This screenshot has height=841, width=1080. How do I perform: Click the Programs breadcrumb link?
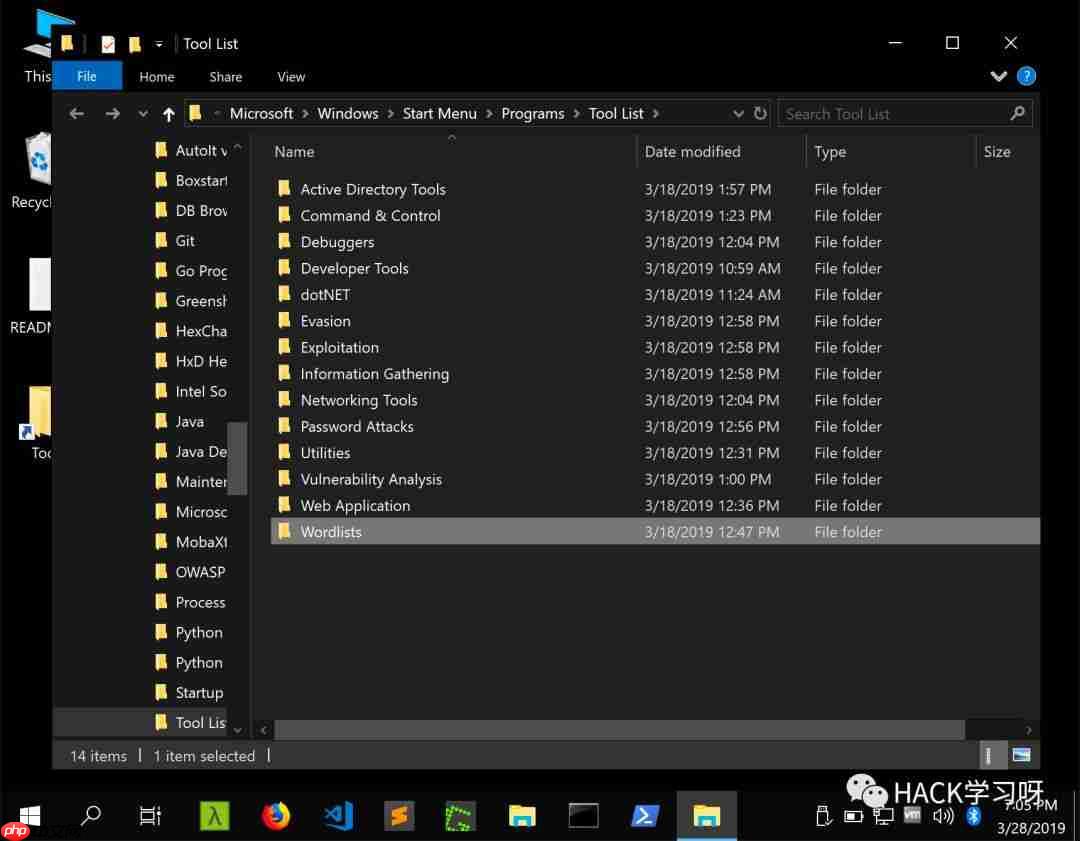pyautogui.click(x=533, y=113)
